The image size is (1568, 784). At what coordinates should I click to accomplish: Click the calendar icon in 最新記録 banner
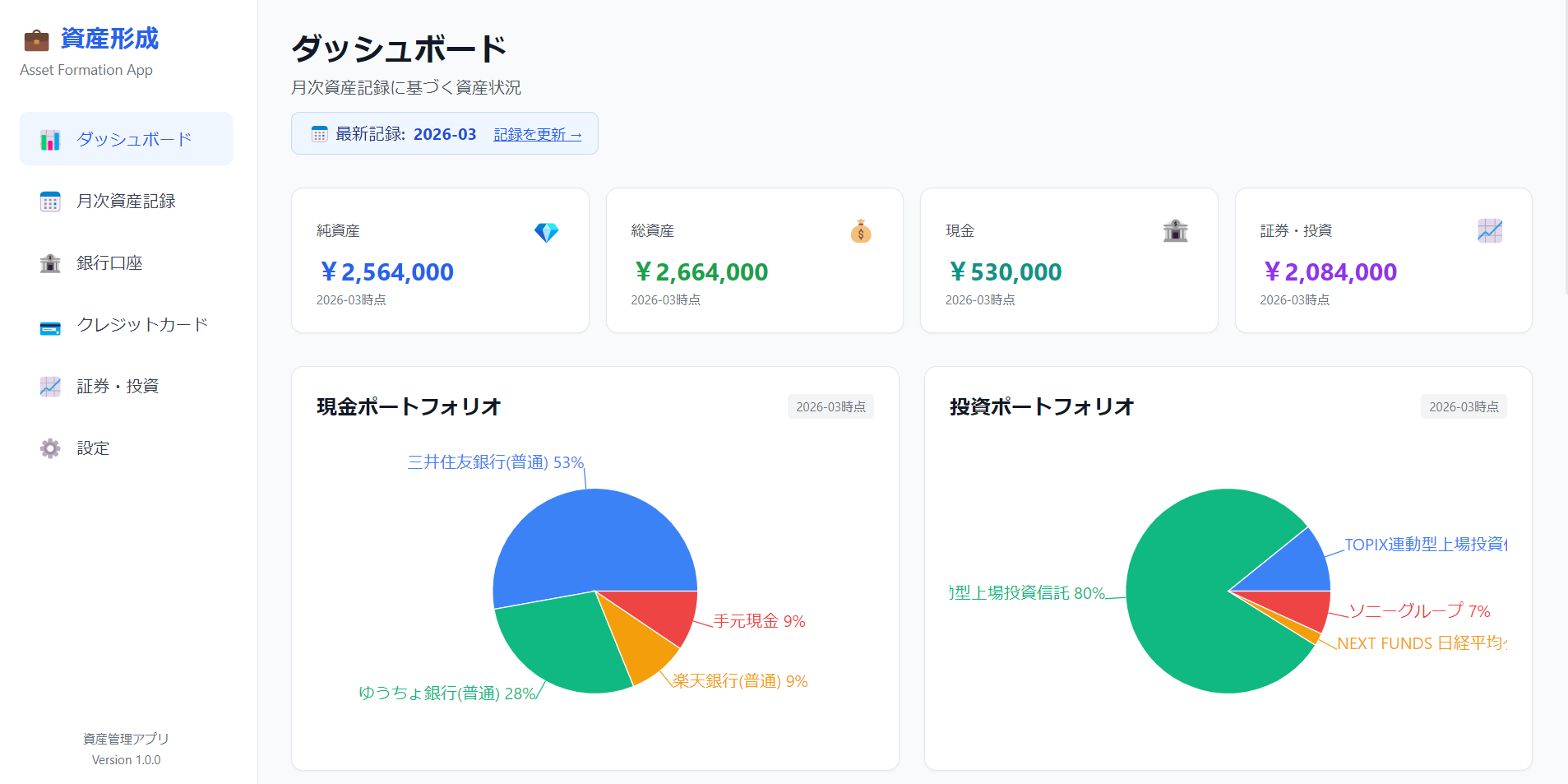319,133
